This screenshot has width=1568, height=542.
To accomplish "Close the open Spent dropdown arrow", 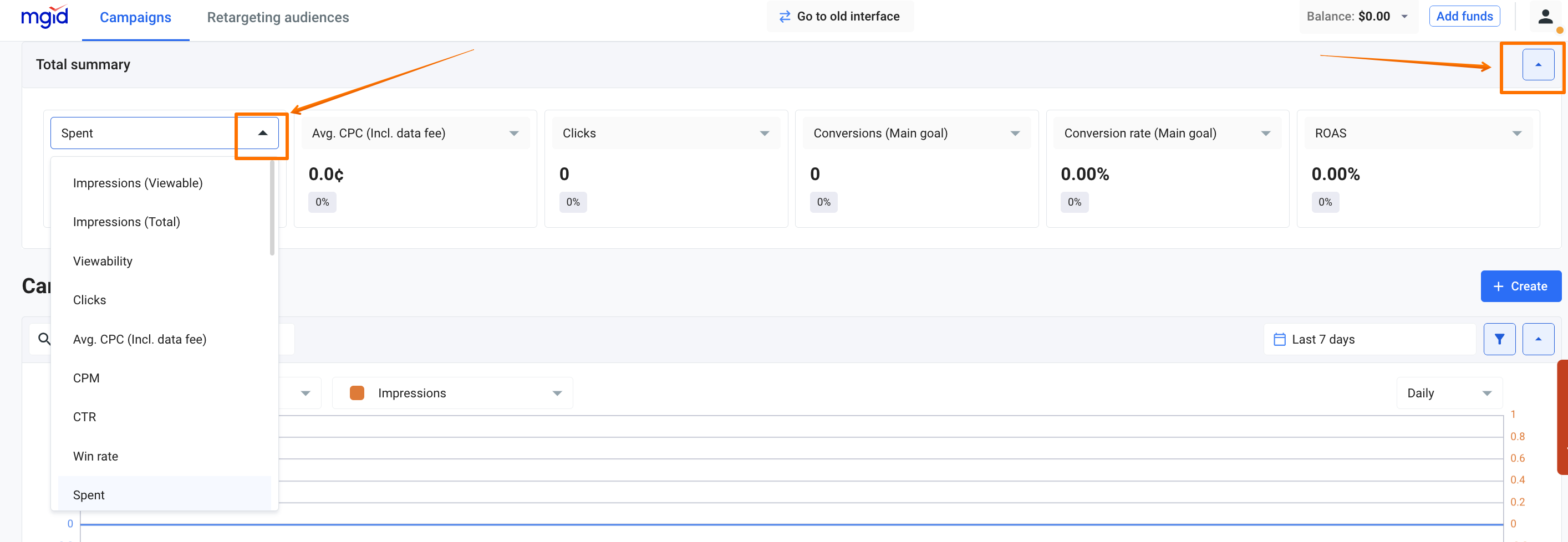I will point(262,133).
